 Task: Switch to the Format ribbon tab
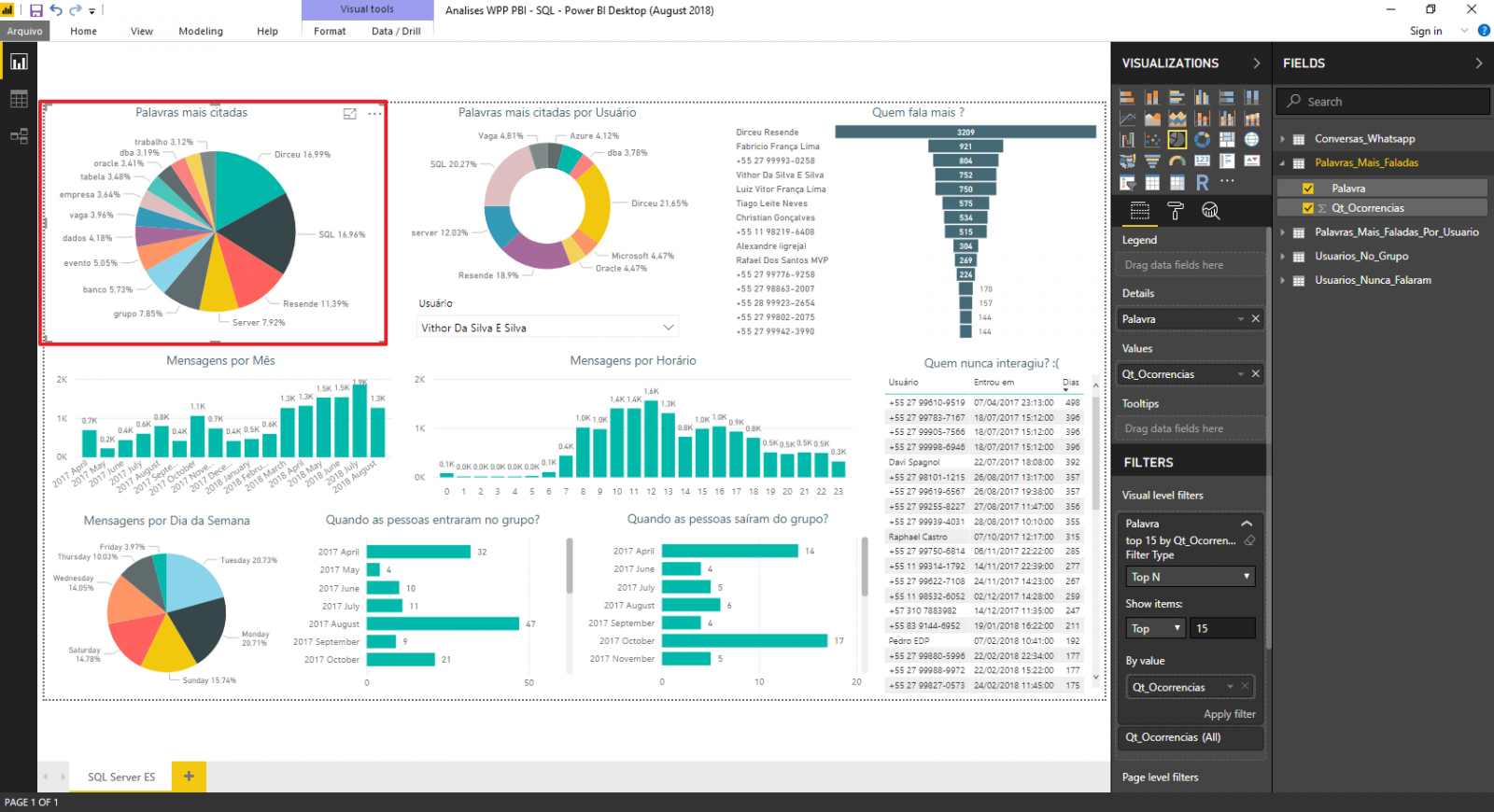click(x=330, y=31)
